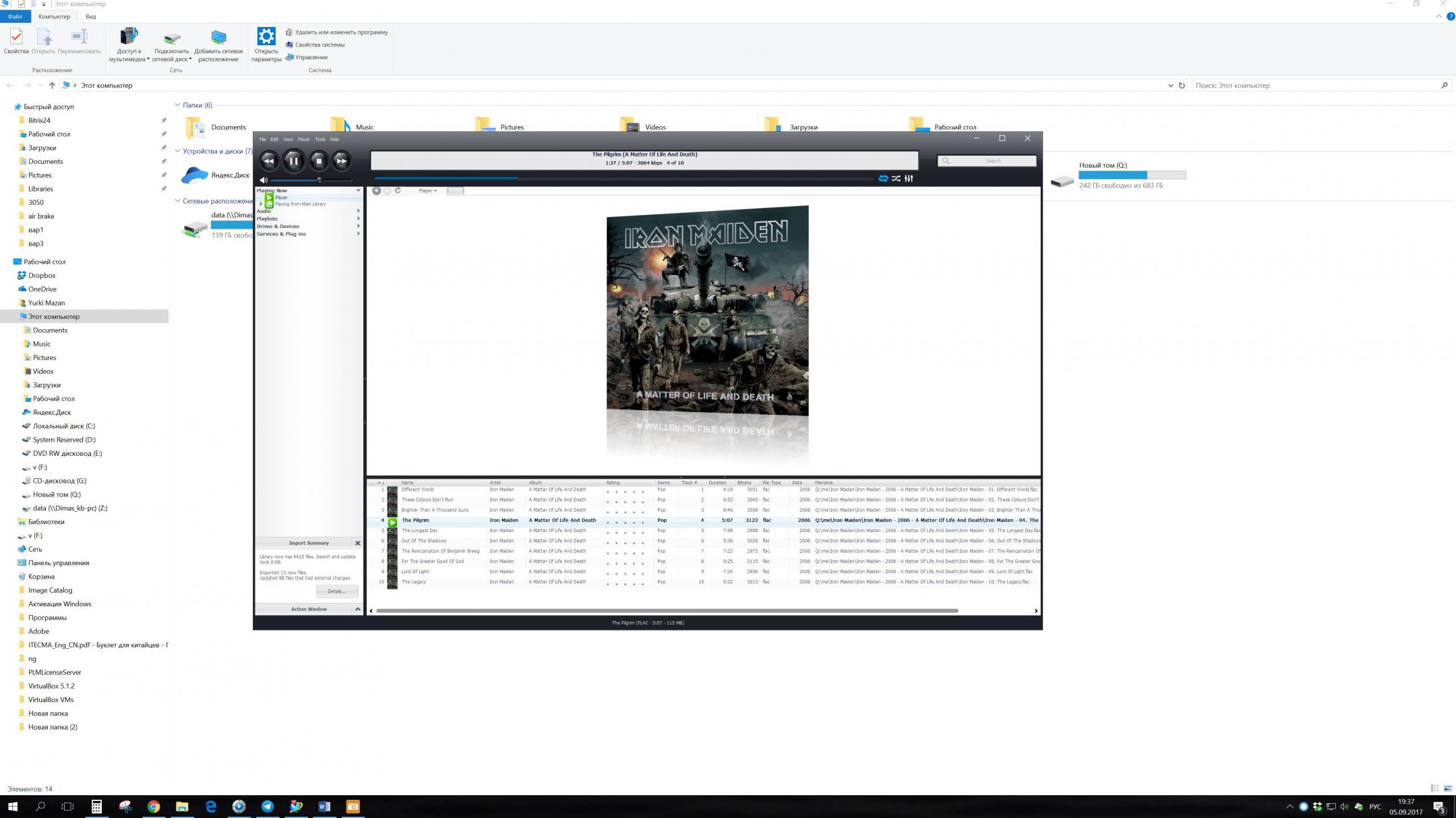Viewport: 1456px width, 818px height.
Task: Refresh the current player view
Action: click(398, 191)
